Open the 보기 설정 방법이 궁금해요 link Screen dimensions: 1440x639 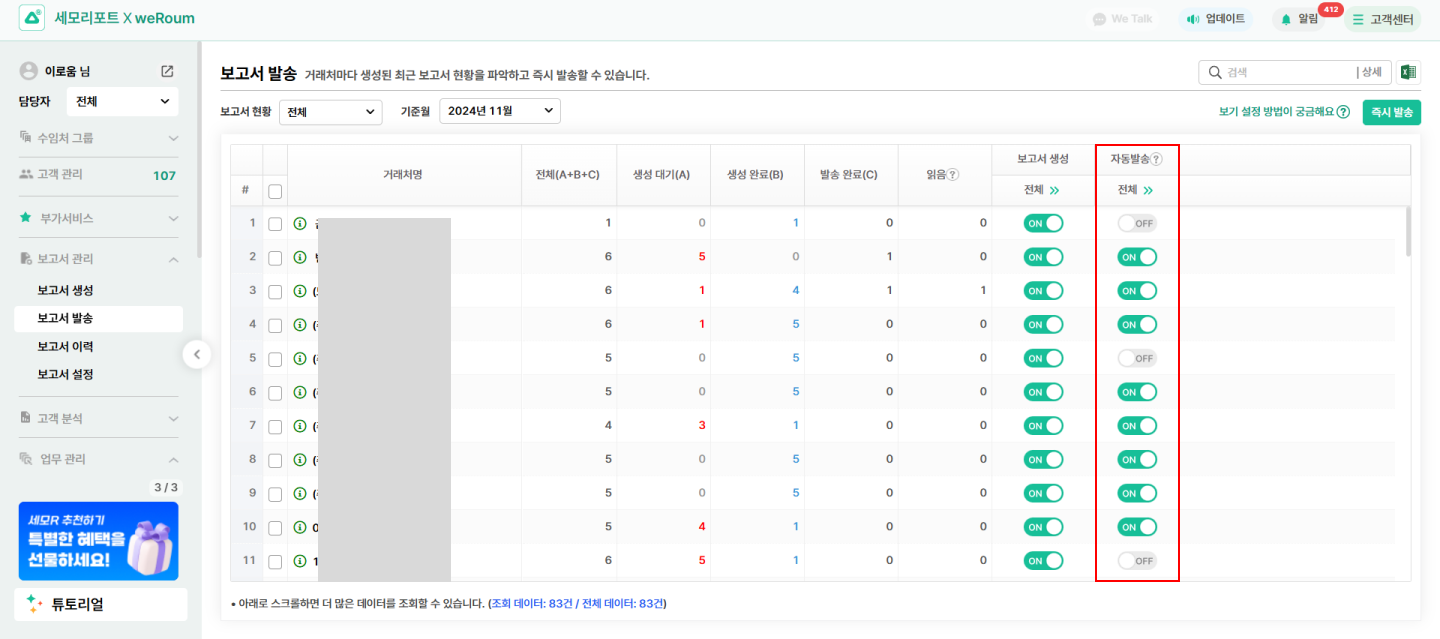(1283, 112)
